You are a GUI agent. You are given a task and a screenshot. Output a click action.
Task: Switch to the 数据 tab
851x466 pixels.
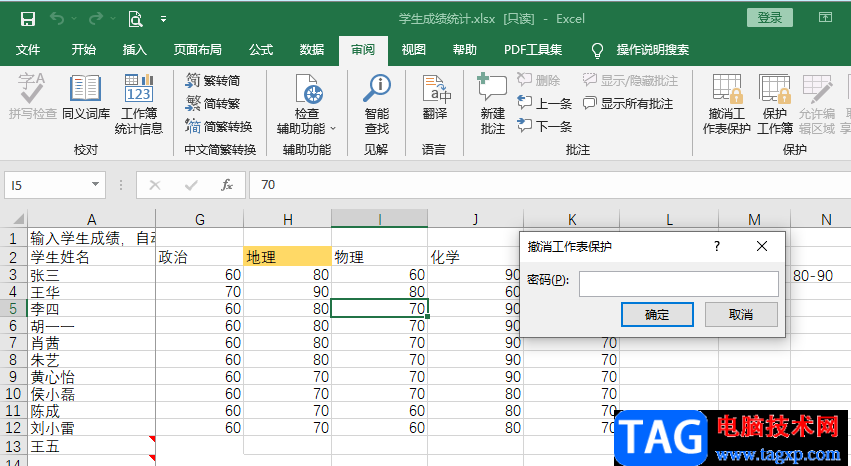pyautogui.click(x=312, y=50)
